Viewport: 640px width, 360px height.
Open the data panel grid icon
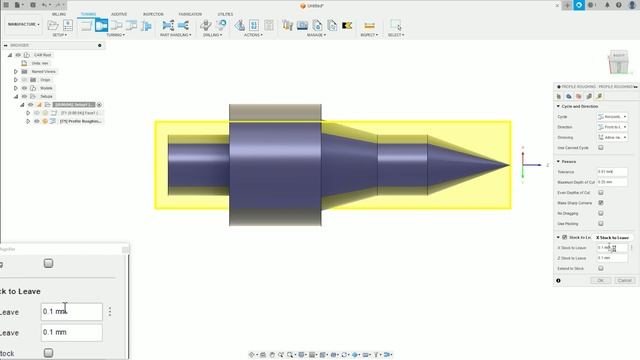click(x=6, y=5)
